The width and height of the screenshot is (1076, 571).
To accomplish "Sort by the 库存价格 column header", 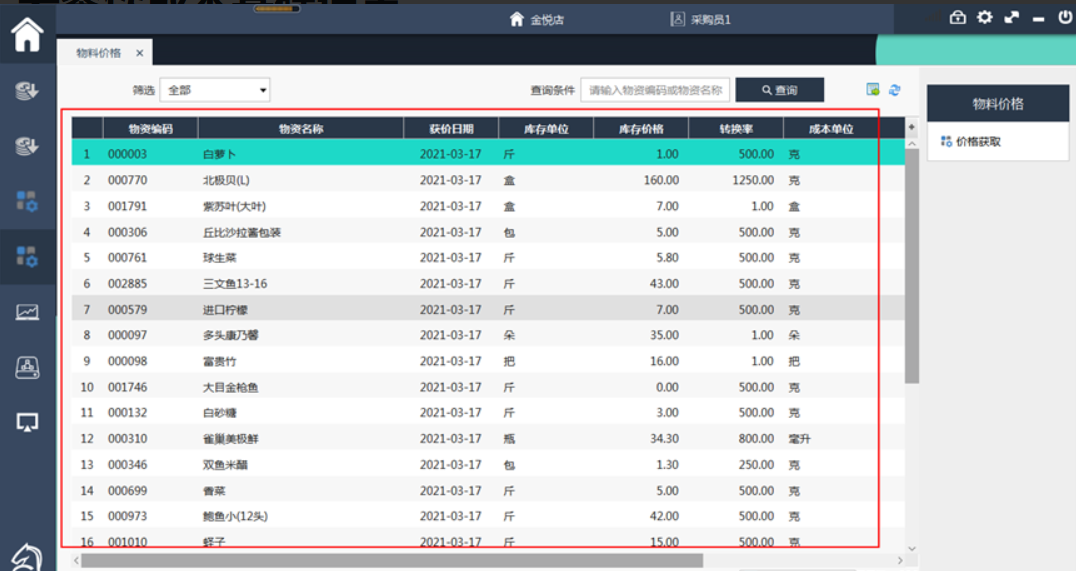I will (x=641, y=129).
